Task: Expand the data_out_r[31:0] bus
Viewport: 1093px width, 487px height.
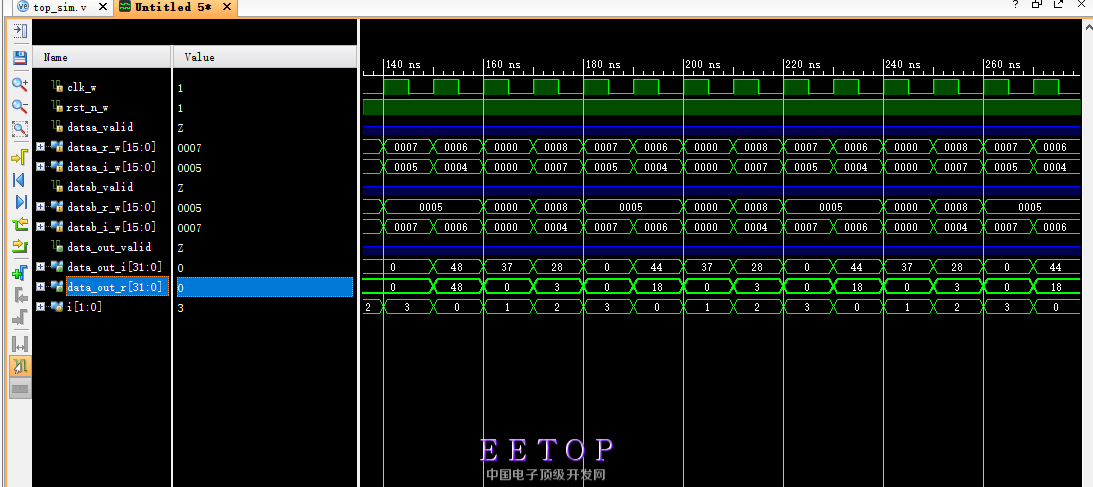Action: coord(40,286)
